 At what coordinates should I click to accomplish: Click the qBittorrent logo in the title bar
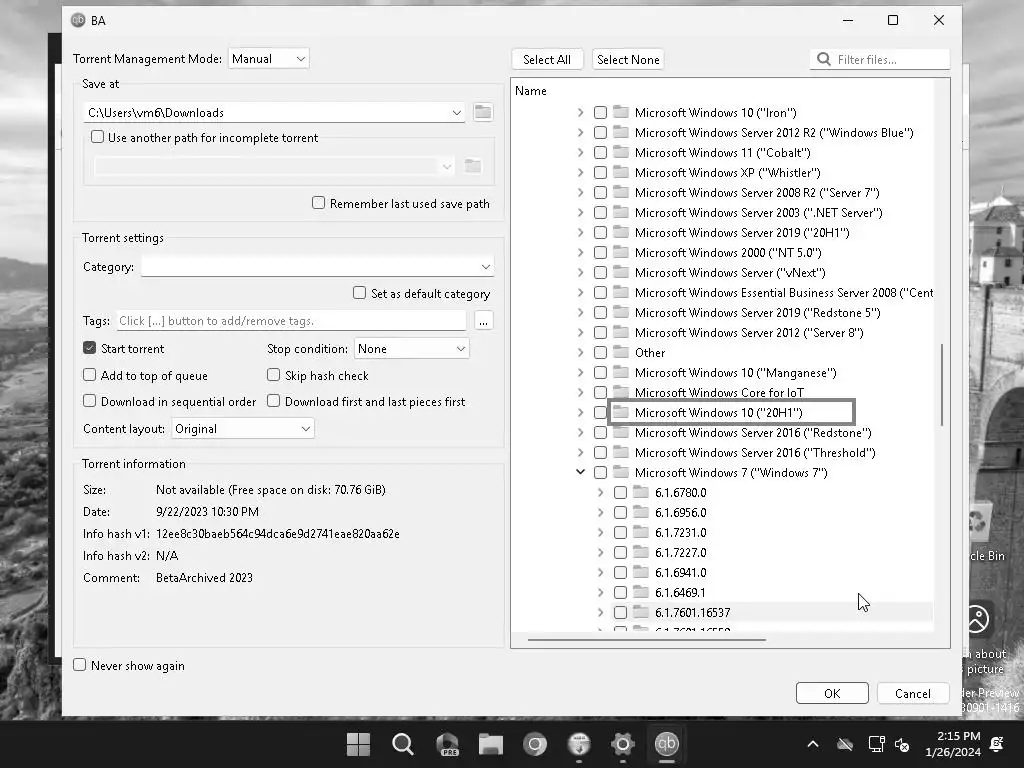coord(78,20)
